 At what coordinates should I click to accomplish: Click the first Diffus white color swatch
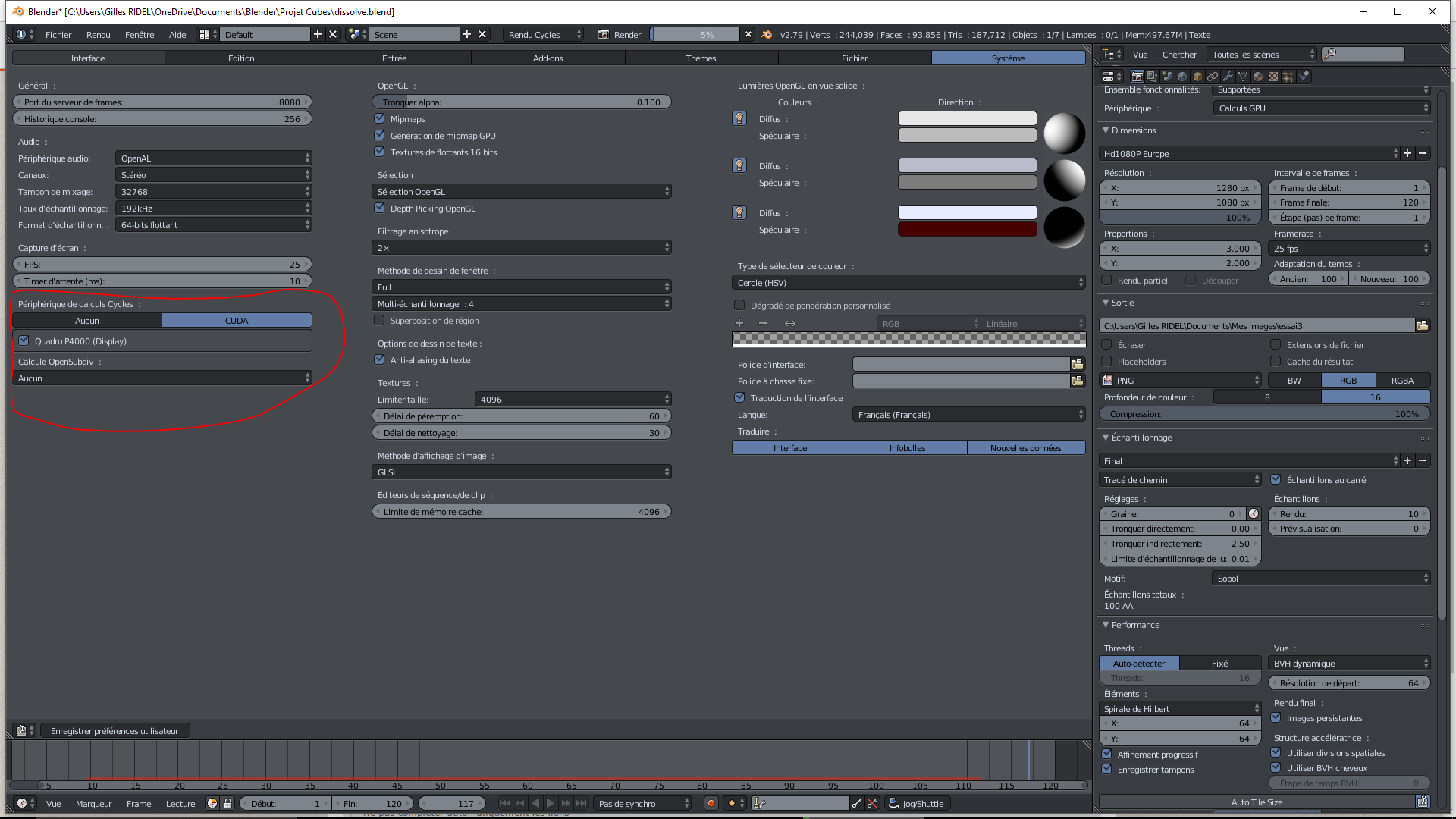[968, 118]
